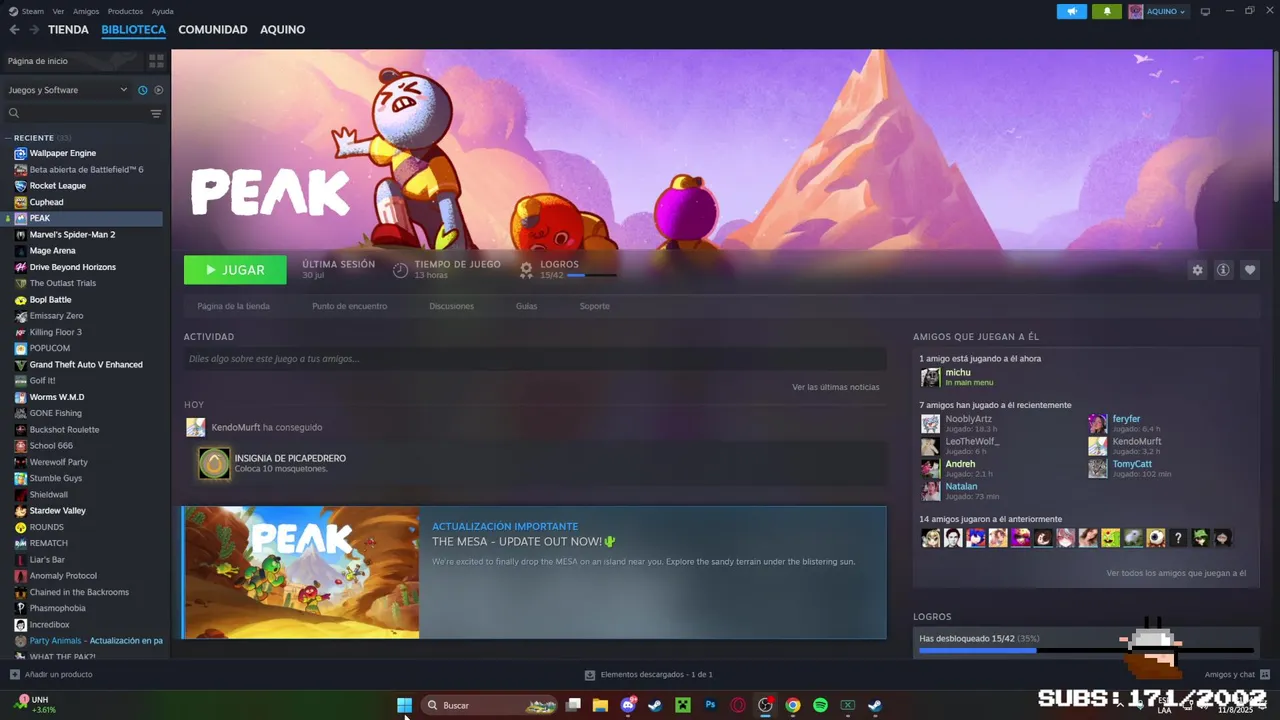Add PEAK to favorites heart icon
Image resolution: width=1280 pixels, height=720 pixels.
[x=1249, y=270]
